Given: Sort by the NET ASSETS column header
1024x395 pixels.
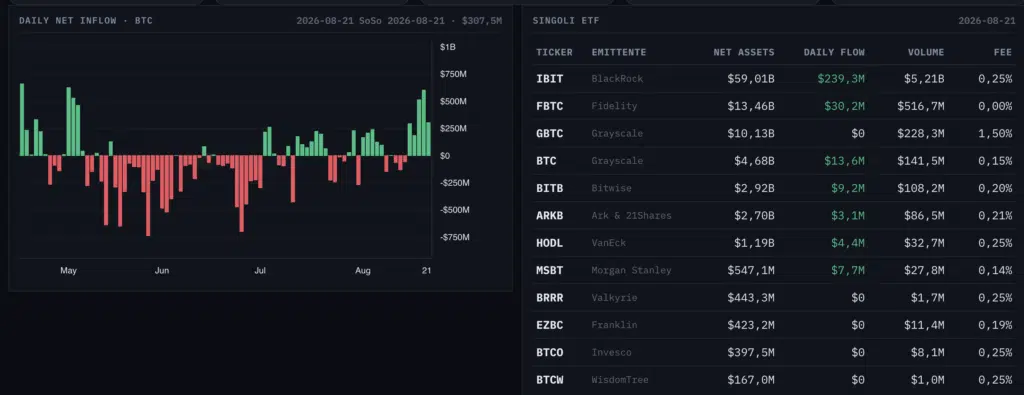Looking at the screenshot, I should pyautogui.click(x=744, y=52).
